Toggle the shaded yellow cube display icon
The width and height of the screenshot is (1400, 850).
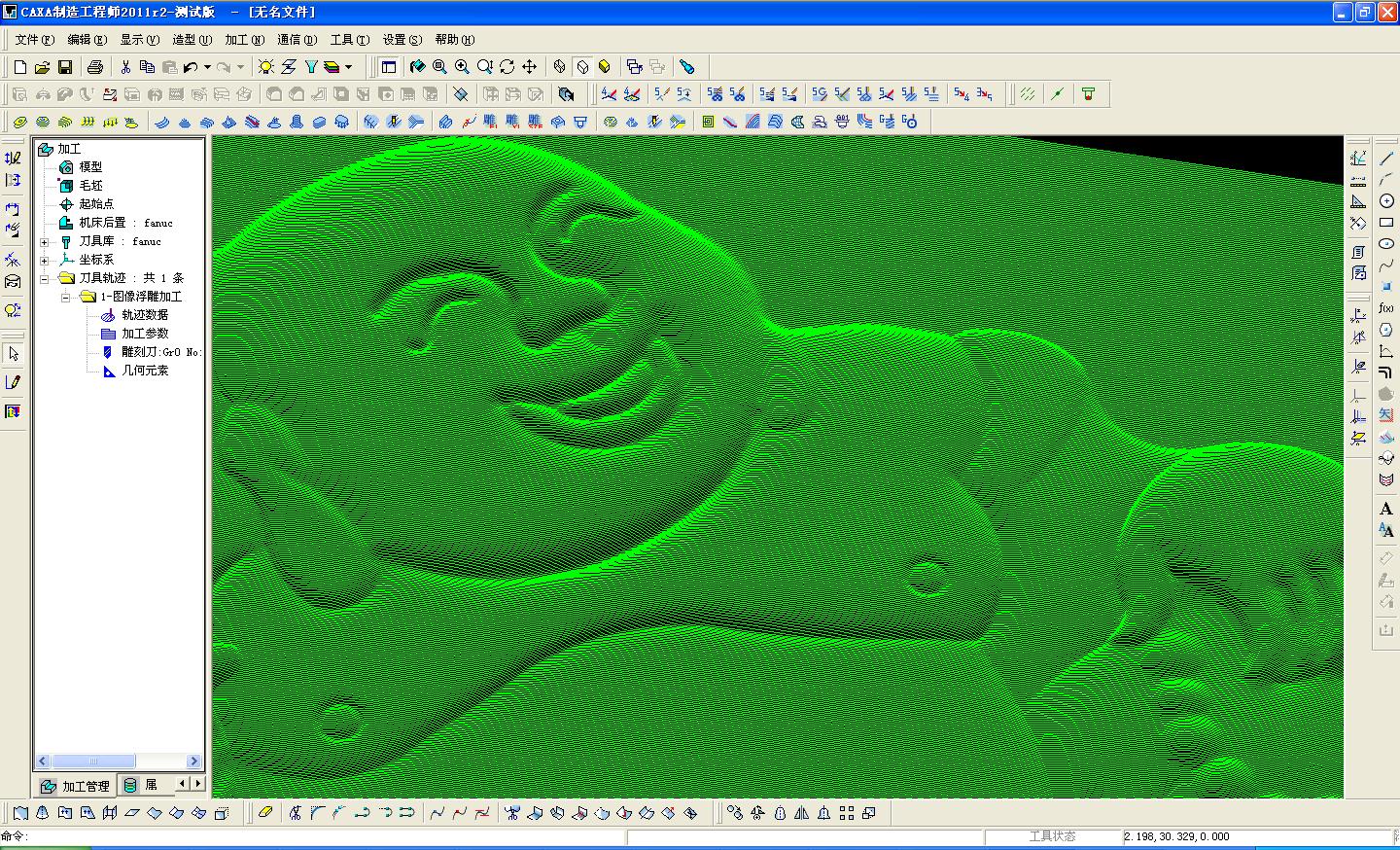605,67
